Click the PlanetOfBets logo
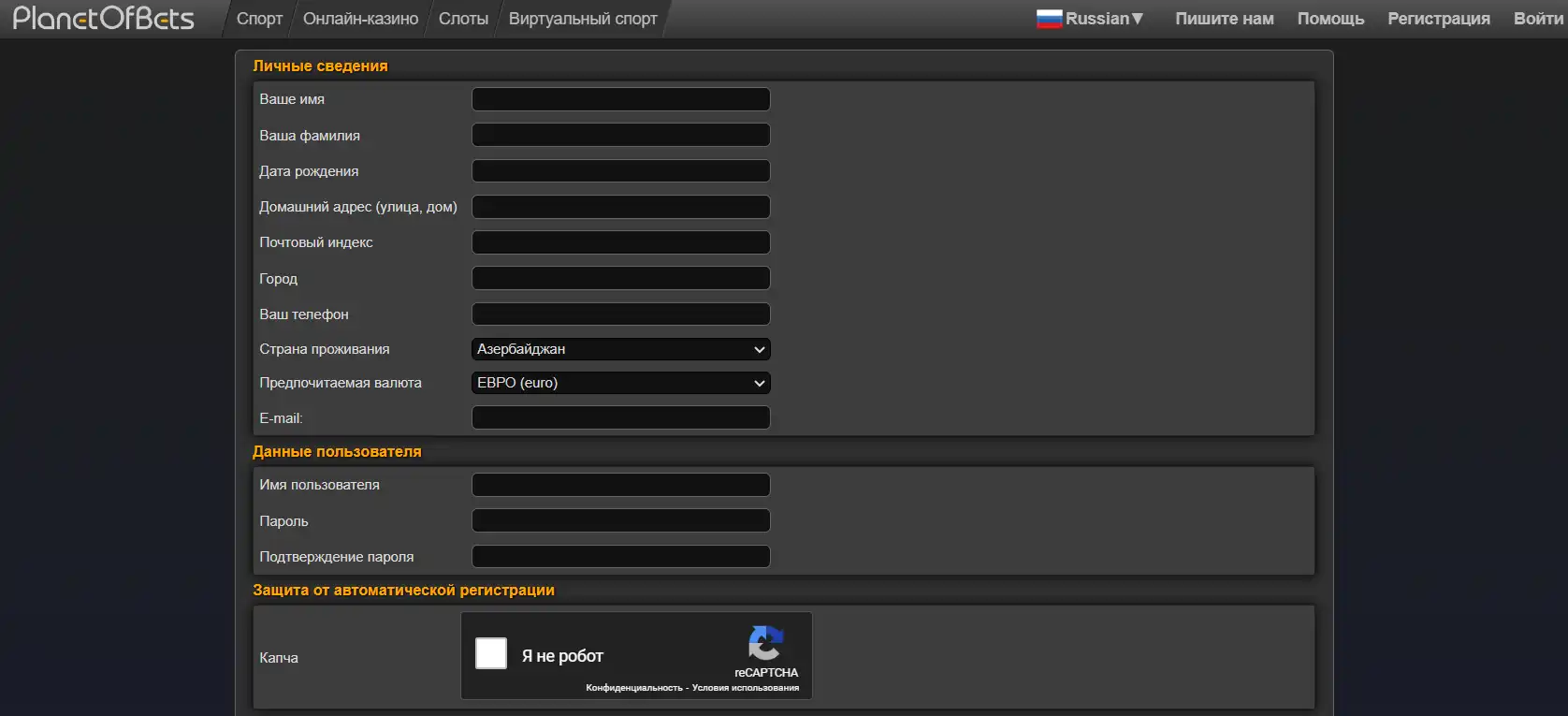Viewport: 1568px width, 716px height. (x=104, y=18)
